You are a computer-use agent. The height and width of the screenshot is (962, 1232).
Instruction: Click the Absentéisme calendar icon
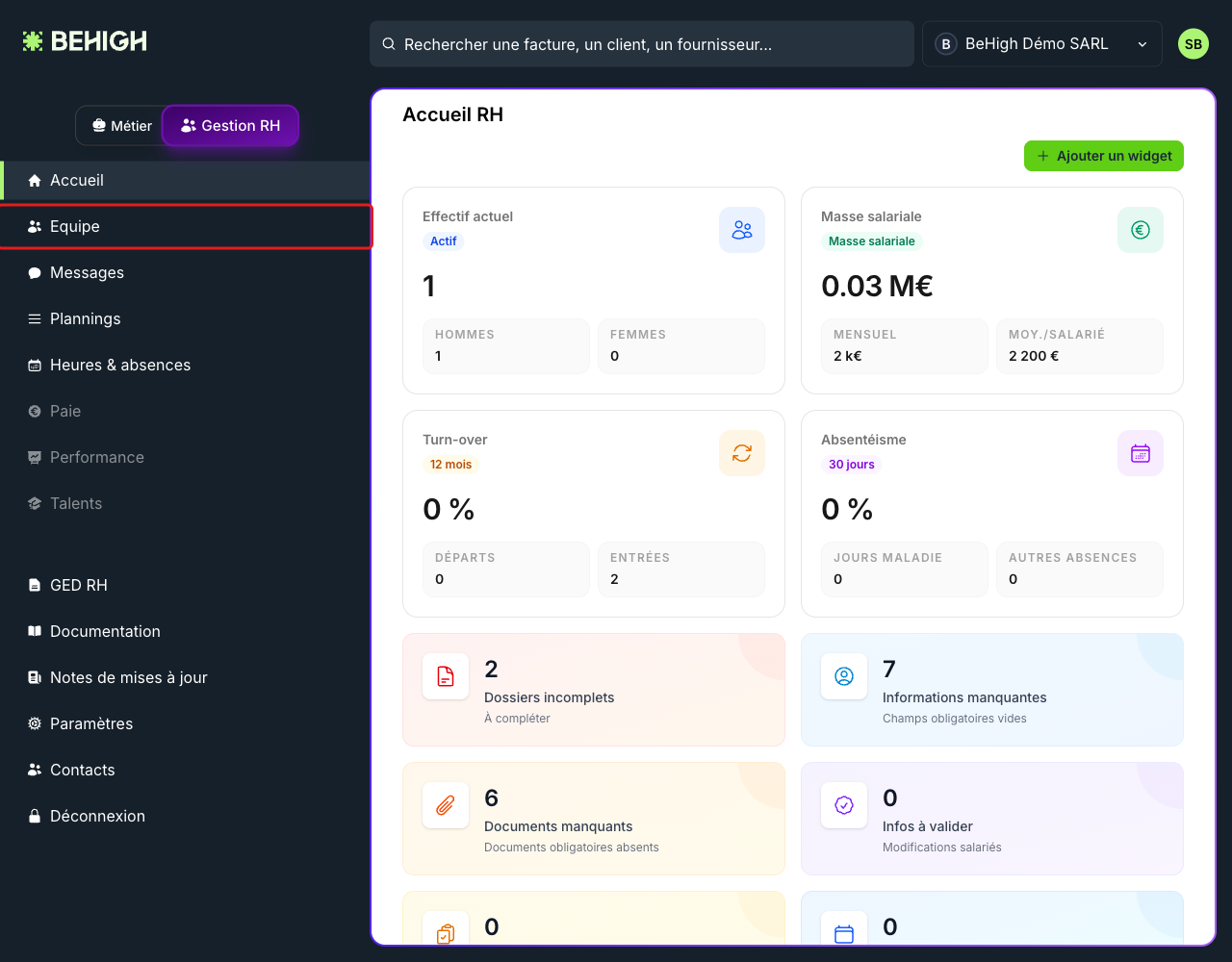click(x=1141, y=453)
